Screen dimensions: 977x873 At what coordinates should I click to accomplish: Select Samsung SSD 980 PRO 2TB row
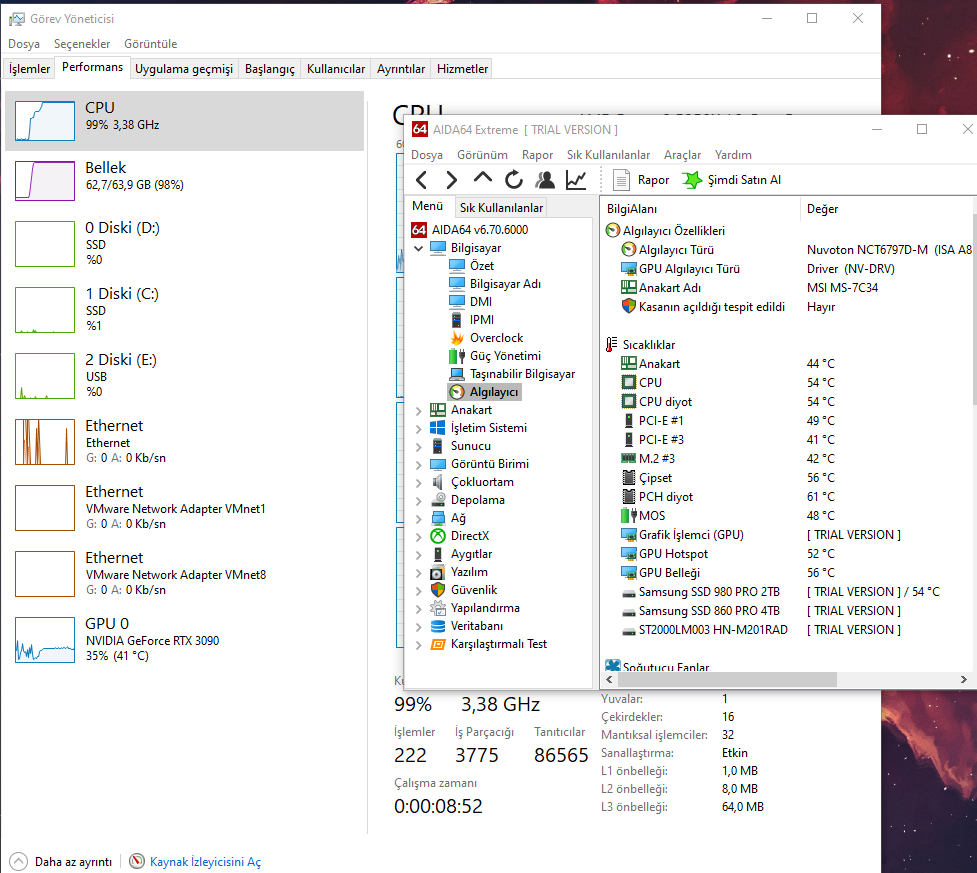[x=786, y=592]
